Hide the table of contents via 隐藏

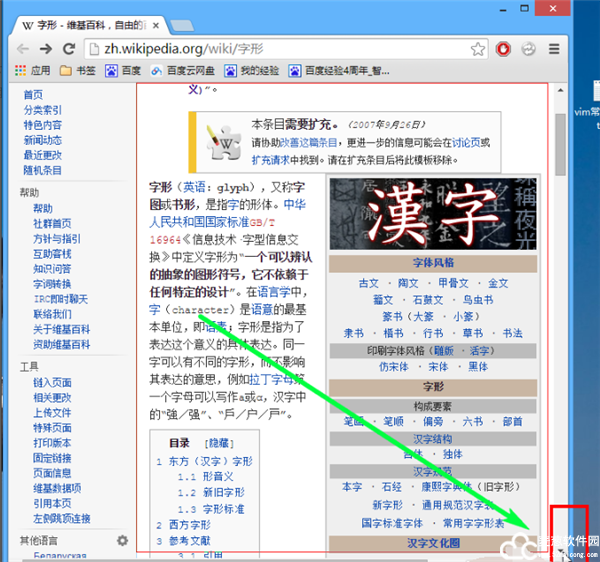218,443
